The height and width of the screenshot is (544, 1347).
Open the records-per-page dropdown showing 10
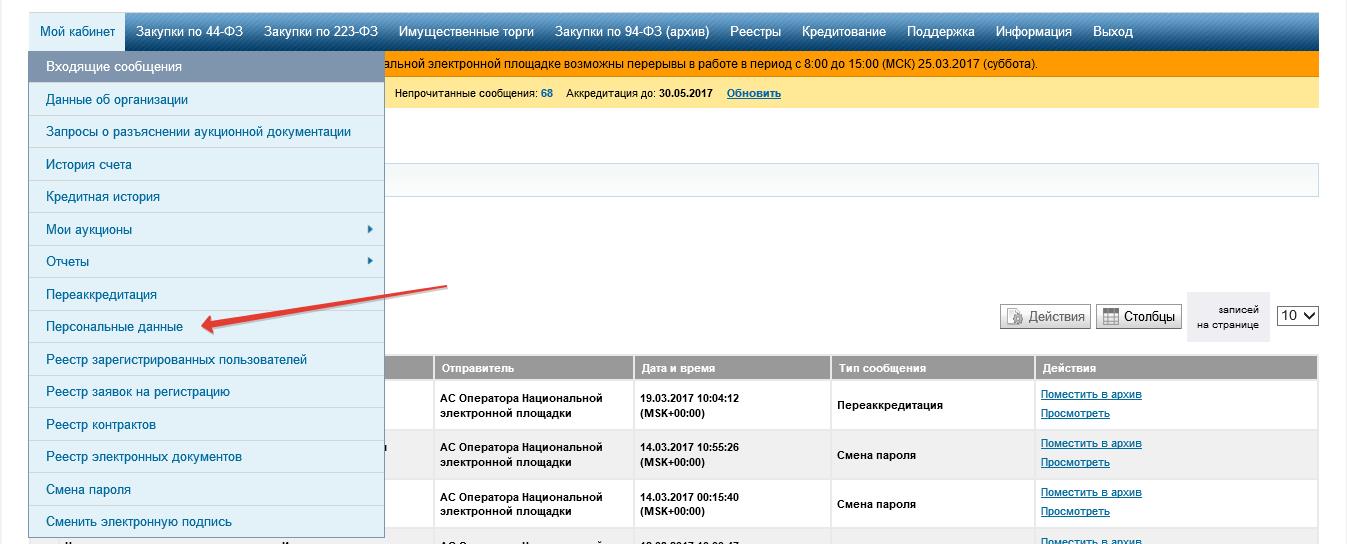pyautogui.click(x=1298, y=316)
